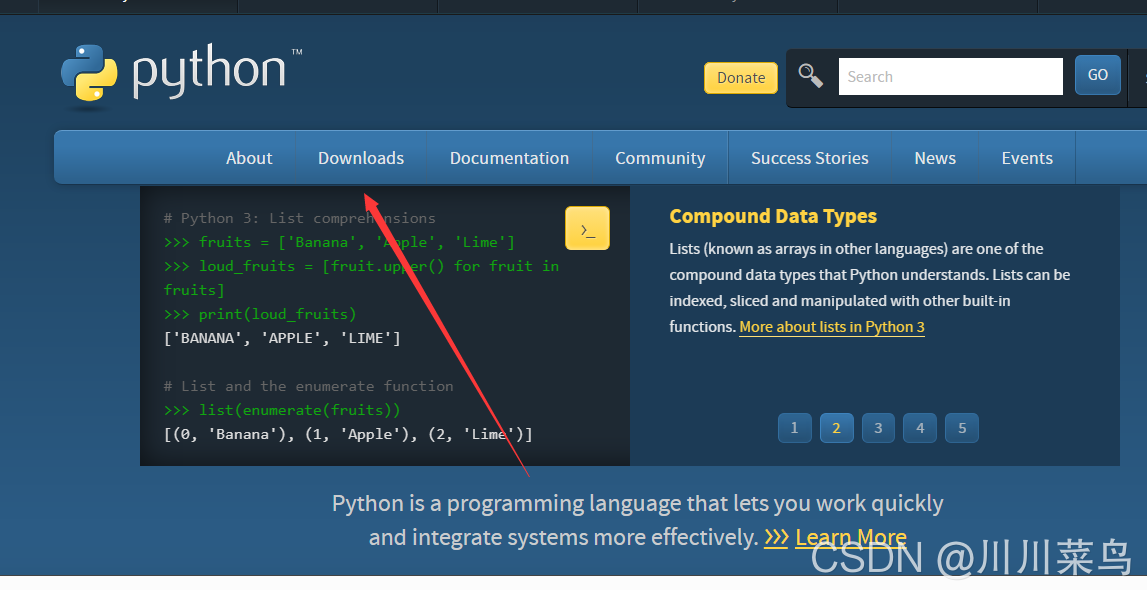Switch to slide 3 of code samples
This screenshot has height=590, width=1147.
(x=878, y=428)
